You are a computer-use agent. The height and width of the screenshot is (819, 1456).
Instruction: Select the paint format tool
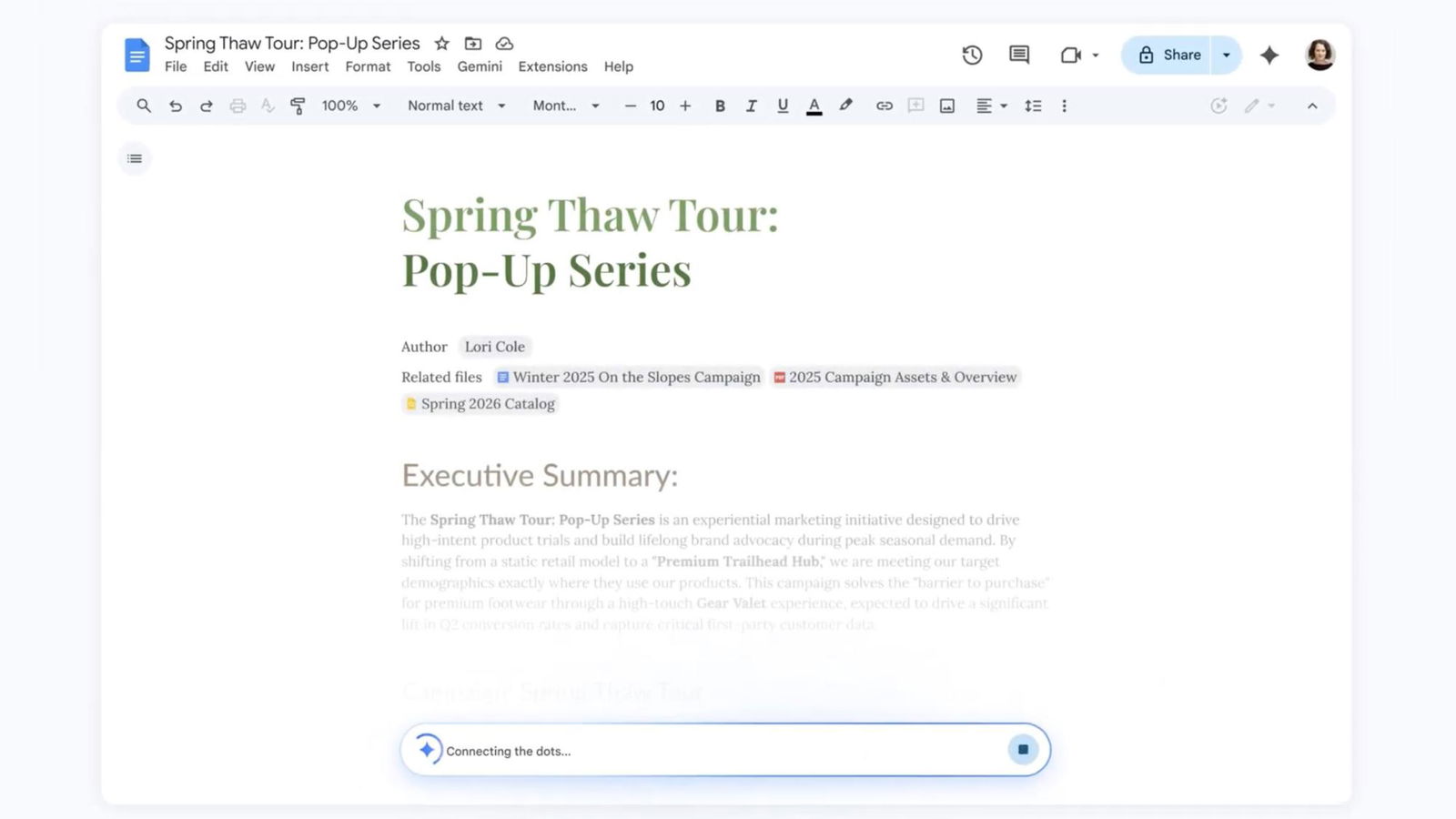pyautogui.click(x=298, y=106)
